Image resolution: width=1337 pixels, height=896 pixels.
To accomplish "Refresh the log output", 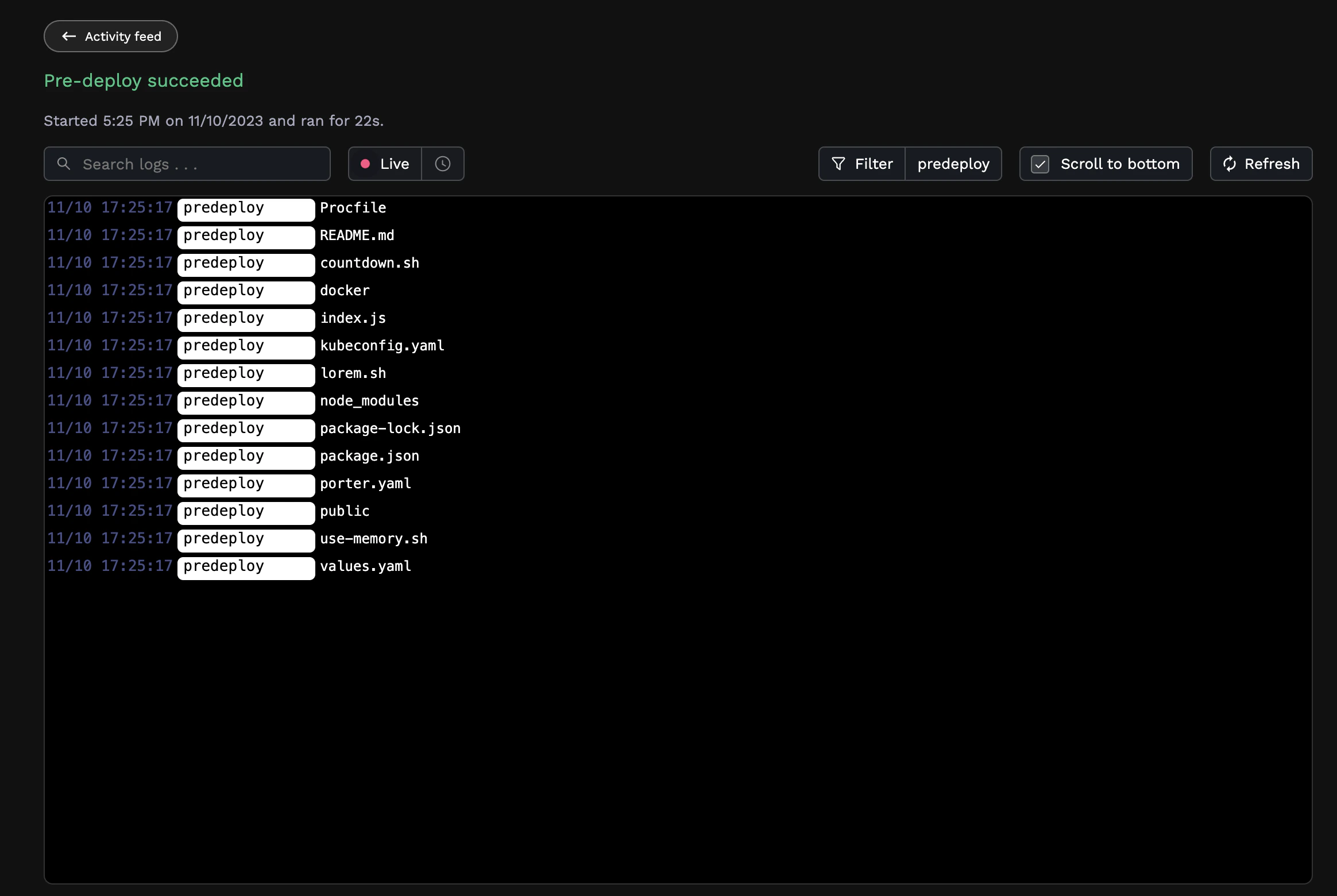I will click(x=1261, y=164).
